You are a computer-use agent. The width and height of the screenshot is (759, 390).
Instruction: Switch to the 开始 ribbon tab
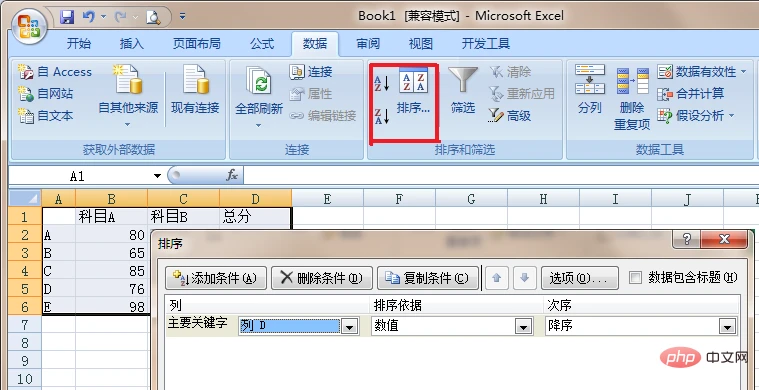[x=78, y=44]
